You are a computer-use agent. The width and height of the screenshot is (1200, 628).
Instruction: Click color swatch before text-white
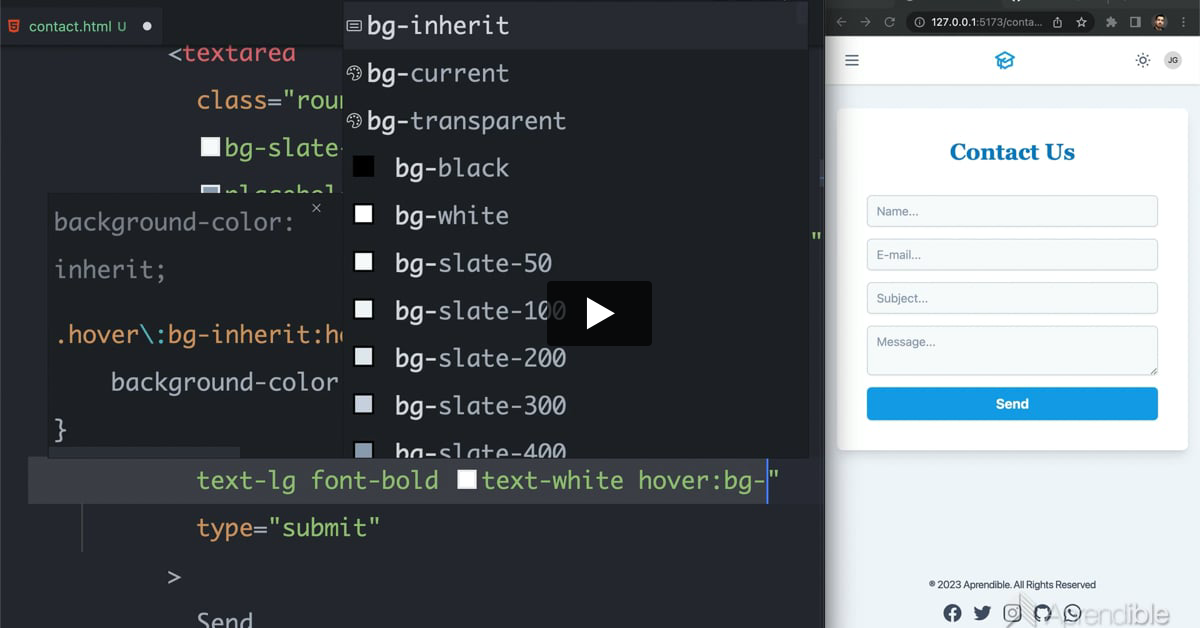point(467,480)
